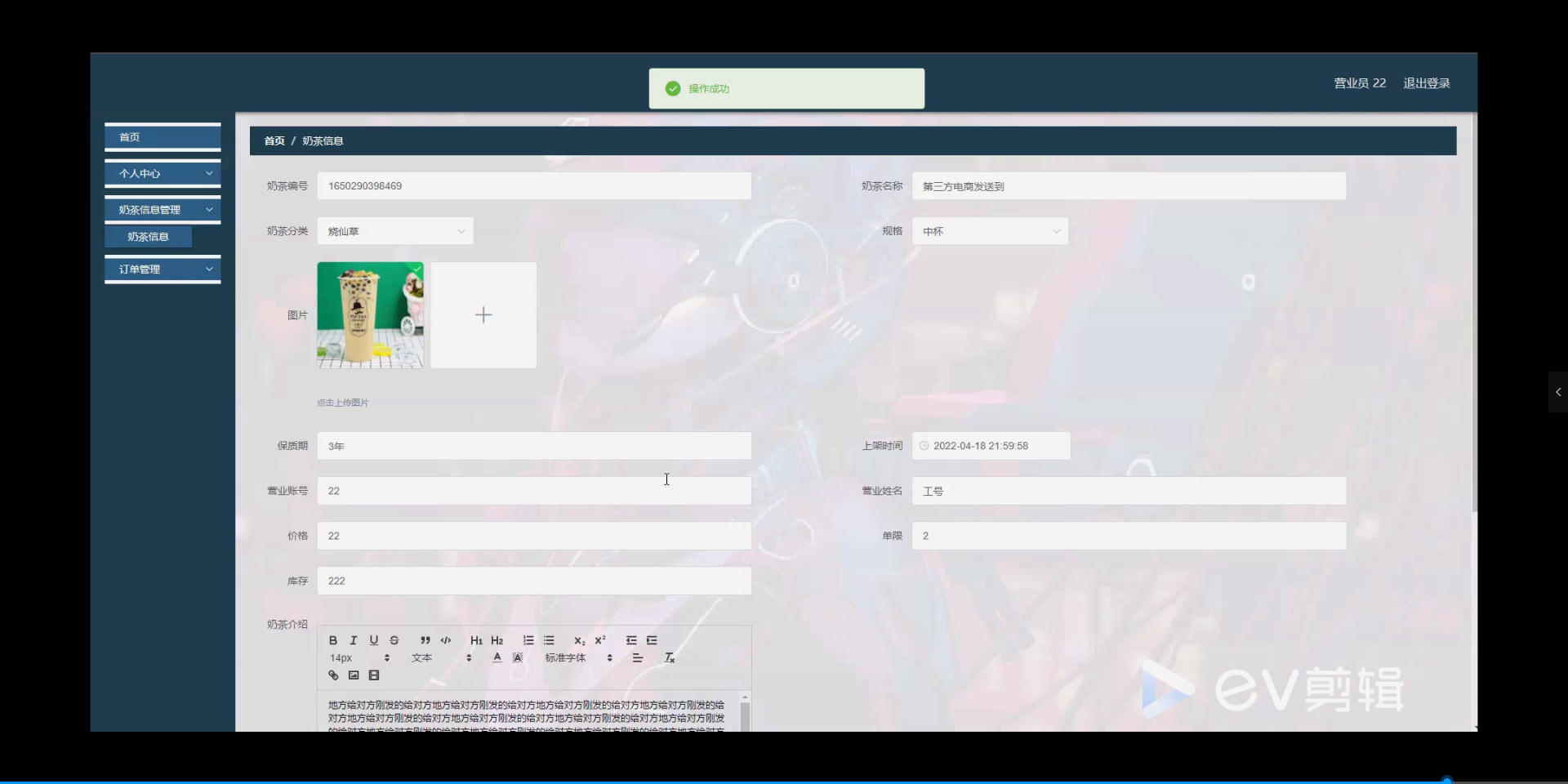Click 退出登录 to log out
This screenshot has width=1568, height=784.
click(1426, 82)
